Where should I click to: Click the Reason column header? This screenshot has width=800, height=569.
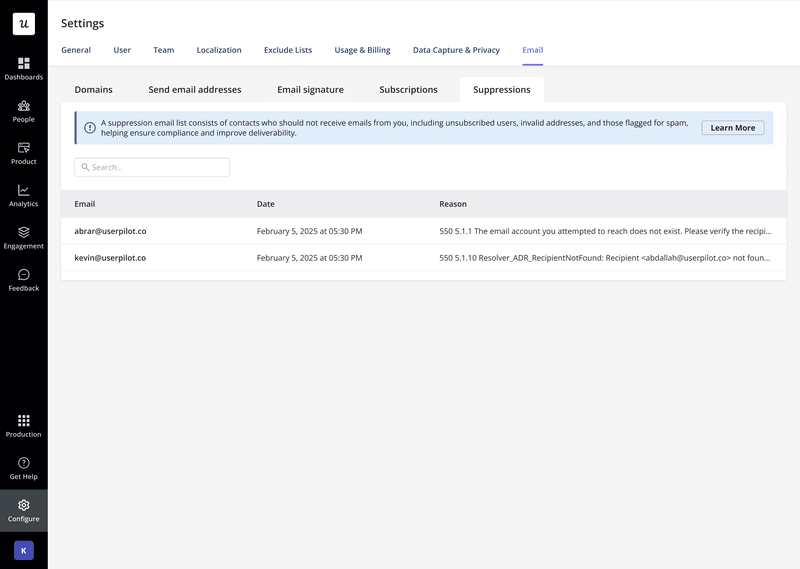[453, 204]
